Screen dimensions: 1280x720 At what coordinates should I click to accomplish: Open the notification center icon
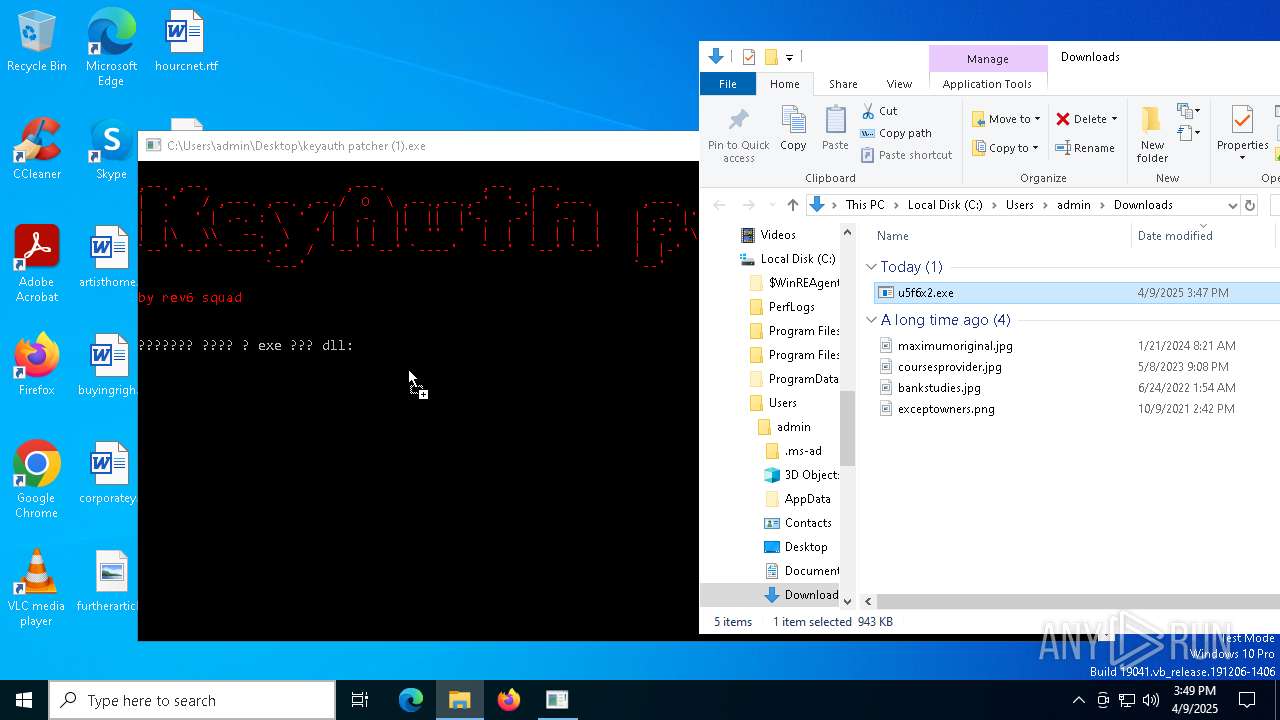(x=1247, y=700)
